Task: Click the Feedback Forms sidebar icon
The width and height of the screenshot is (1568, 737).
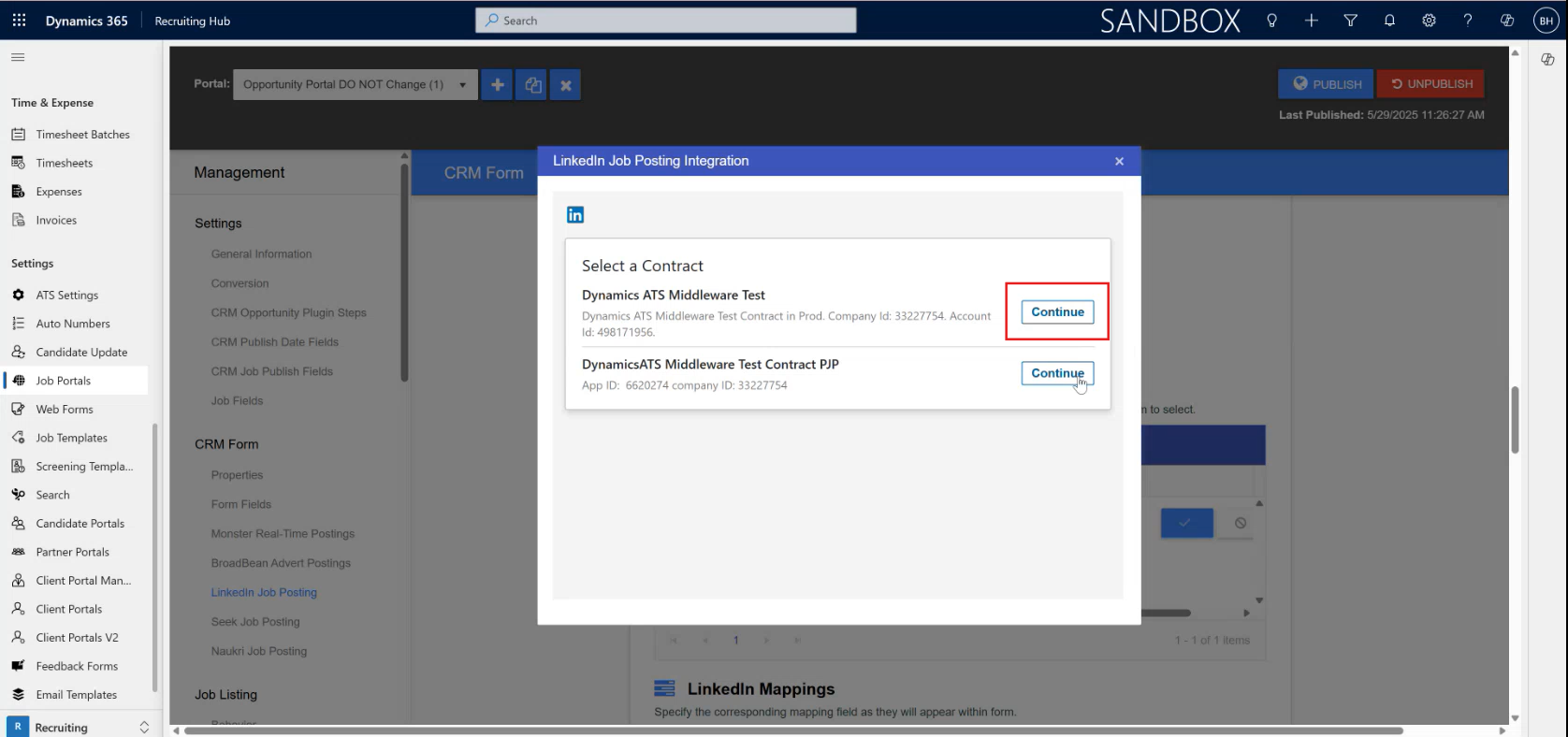Action: (x=18, y=666)
